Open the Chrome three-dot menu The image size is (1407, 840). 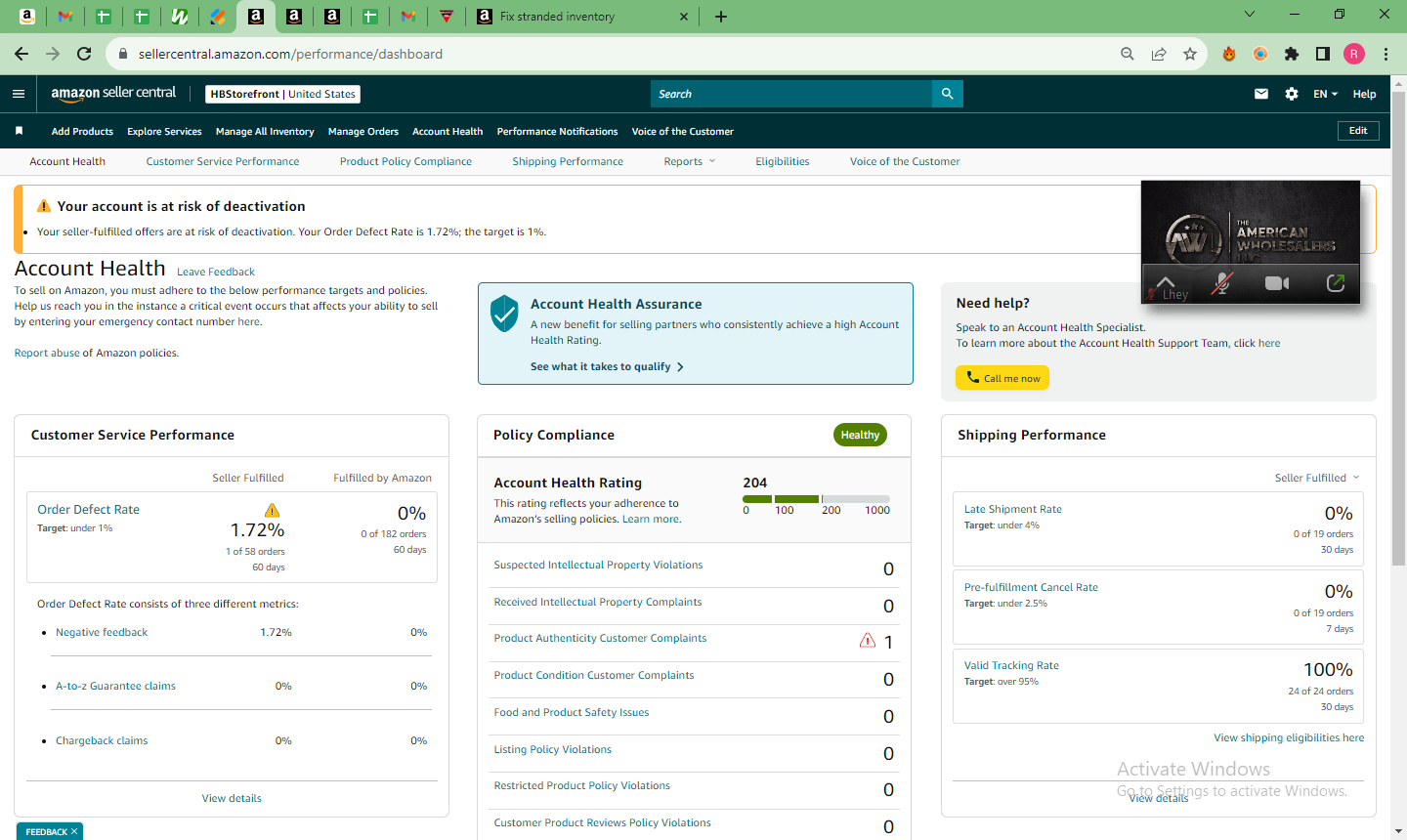pos(1386,54)
